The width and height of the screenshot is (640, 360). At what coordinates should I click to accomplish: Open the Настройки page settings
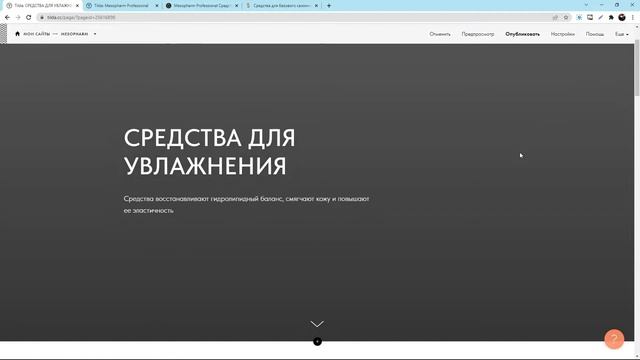(562, 34)
